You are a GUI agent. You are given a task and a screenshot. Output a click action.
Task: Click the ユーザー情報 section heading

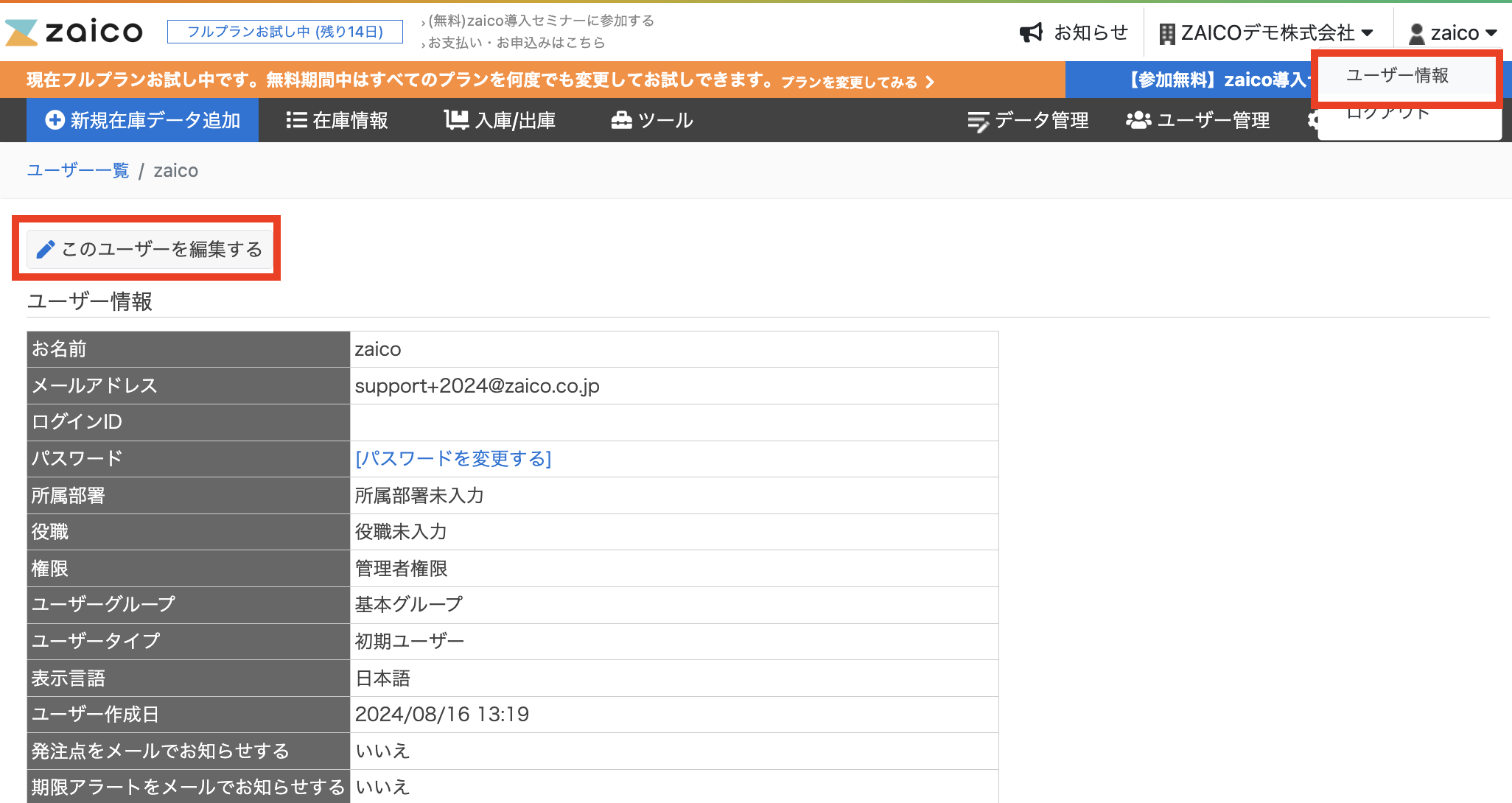pos(90,301)
